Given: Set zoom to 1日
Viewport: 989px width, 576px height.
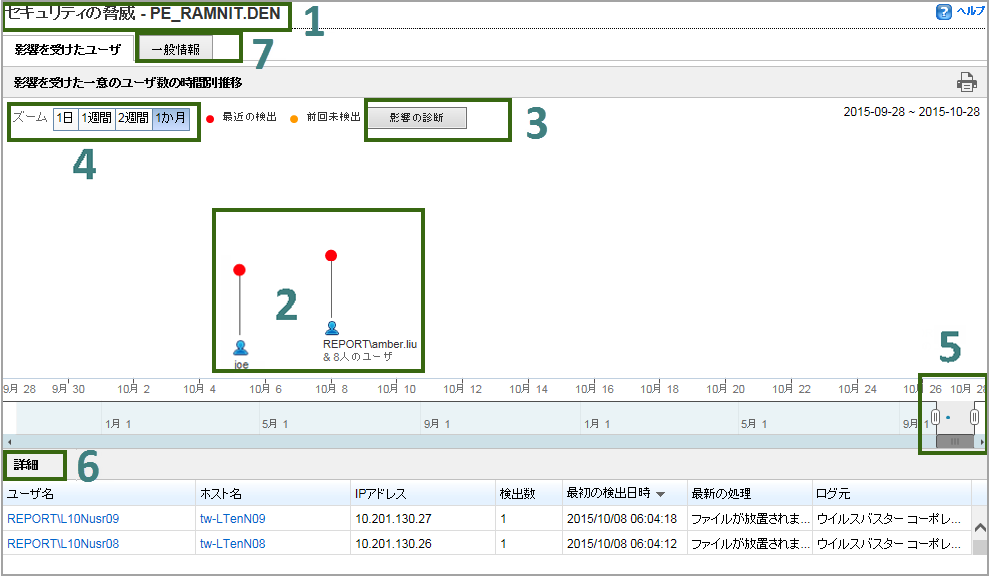Looking at the screenshot, I should click(x=64, y=118).
